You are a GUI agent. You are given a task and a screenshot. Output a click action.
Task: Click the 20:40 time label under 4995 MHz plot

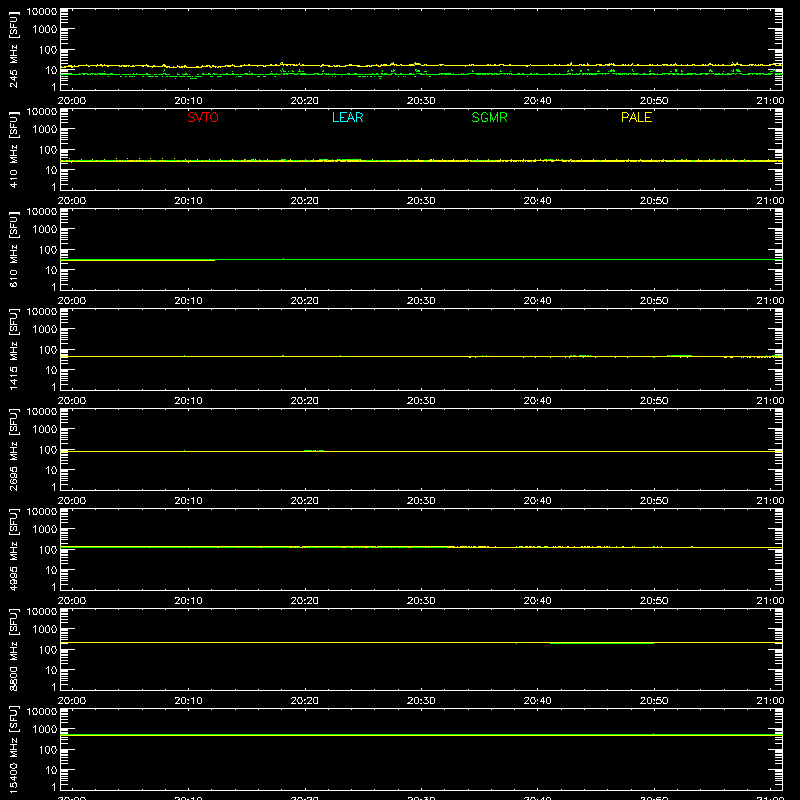point(537,601)
